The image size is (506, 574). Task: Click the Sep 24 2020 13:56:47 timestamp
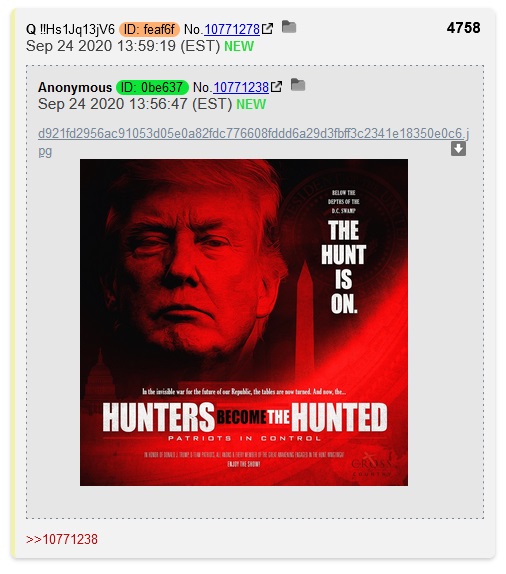pyautogui.click(x=135, y=104)
